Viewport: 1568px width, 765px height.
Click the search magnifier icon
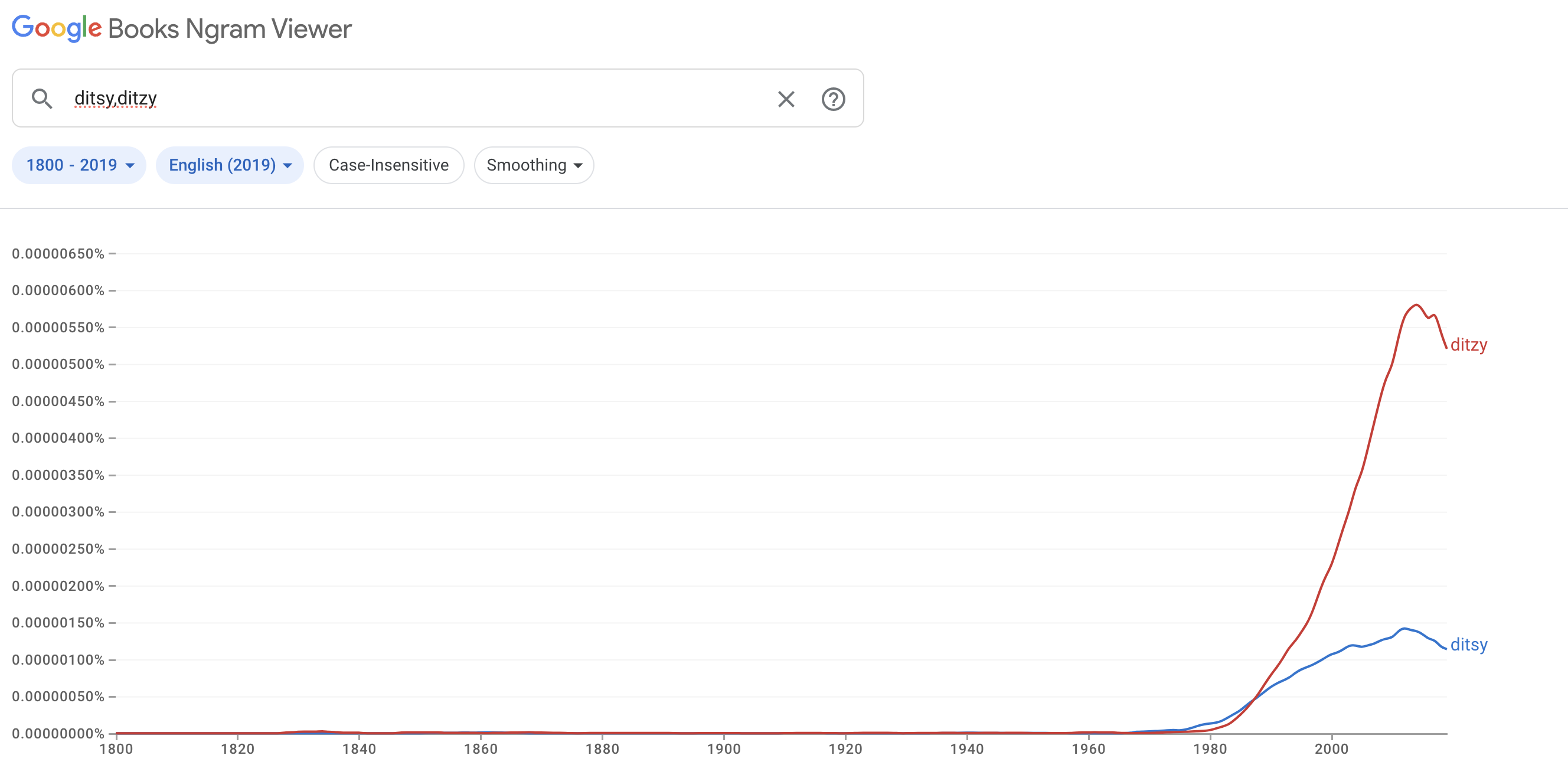click(42, 98)
